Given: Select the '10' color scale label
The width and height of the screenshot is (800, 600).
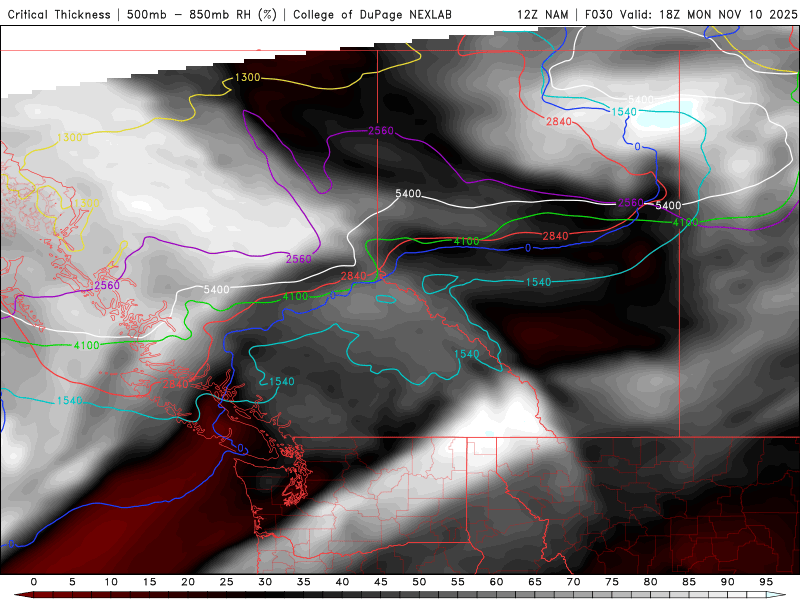Looking at the screenshot, I should pyautogui.click(x=111, y=582).
